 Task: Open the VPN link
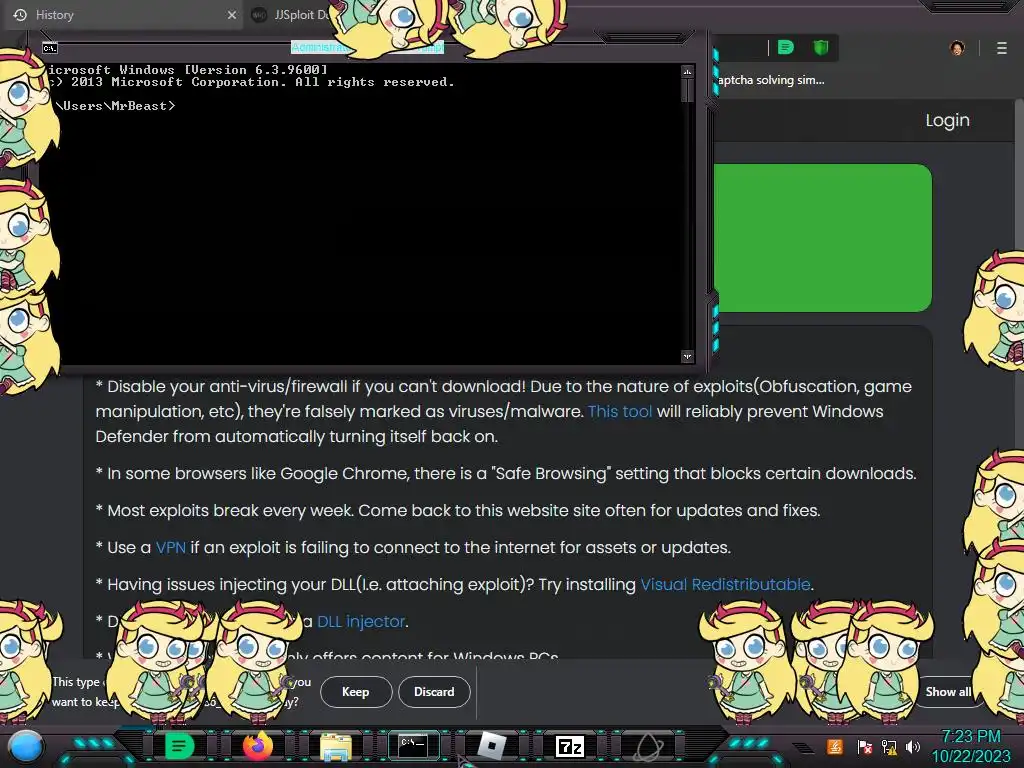pyautogui.click(x=170, y=547)
